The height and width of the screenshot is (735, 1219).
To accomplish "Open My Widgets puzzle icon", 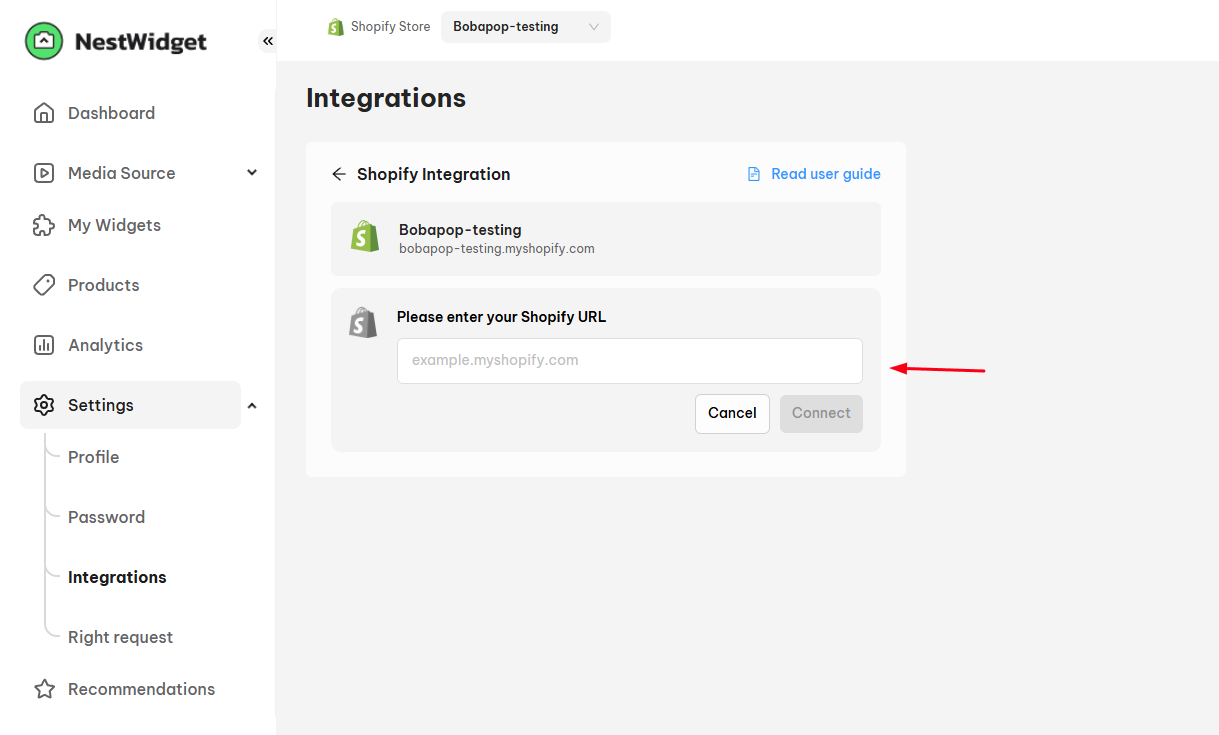I will click(x=44, y=225).
